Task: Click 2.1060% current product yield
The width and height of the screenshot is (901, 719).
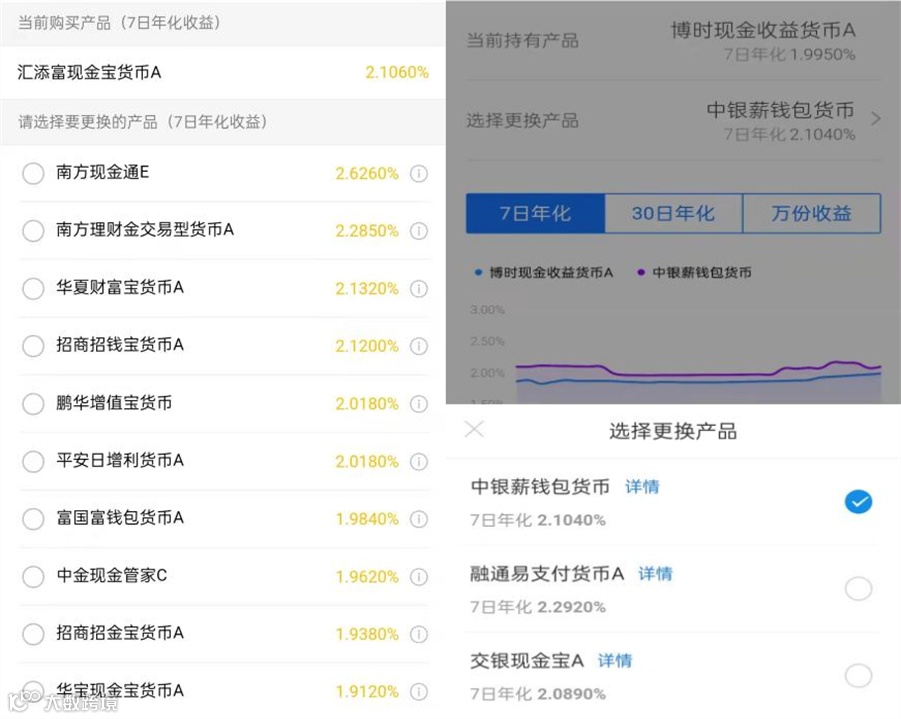Action: [397, 72]
